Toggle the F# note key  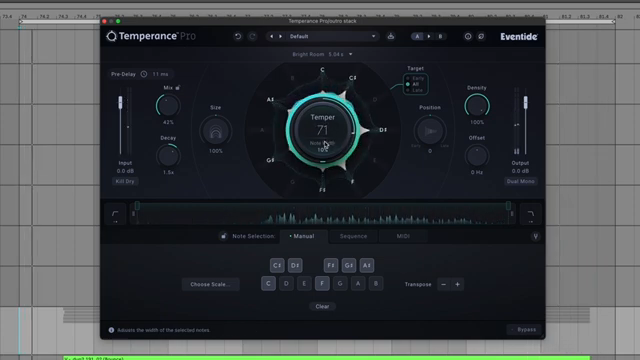point(331,265)
